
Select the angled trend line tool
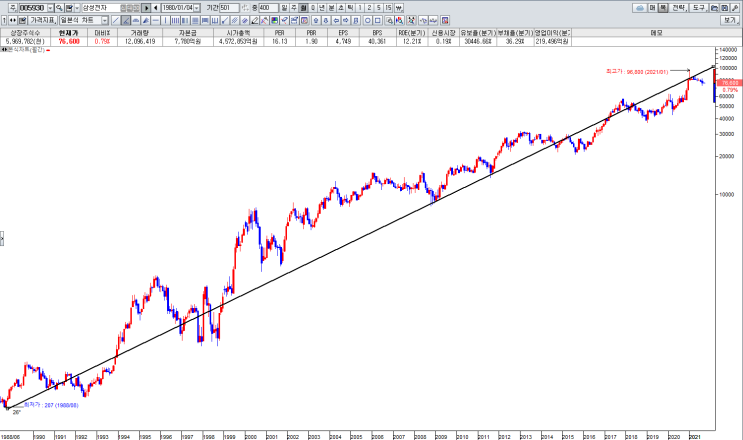coord(126,20)
